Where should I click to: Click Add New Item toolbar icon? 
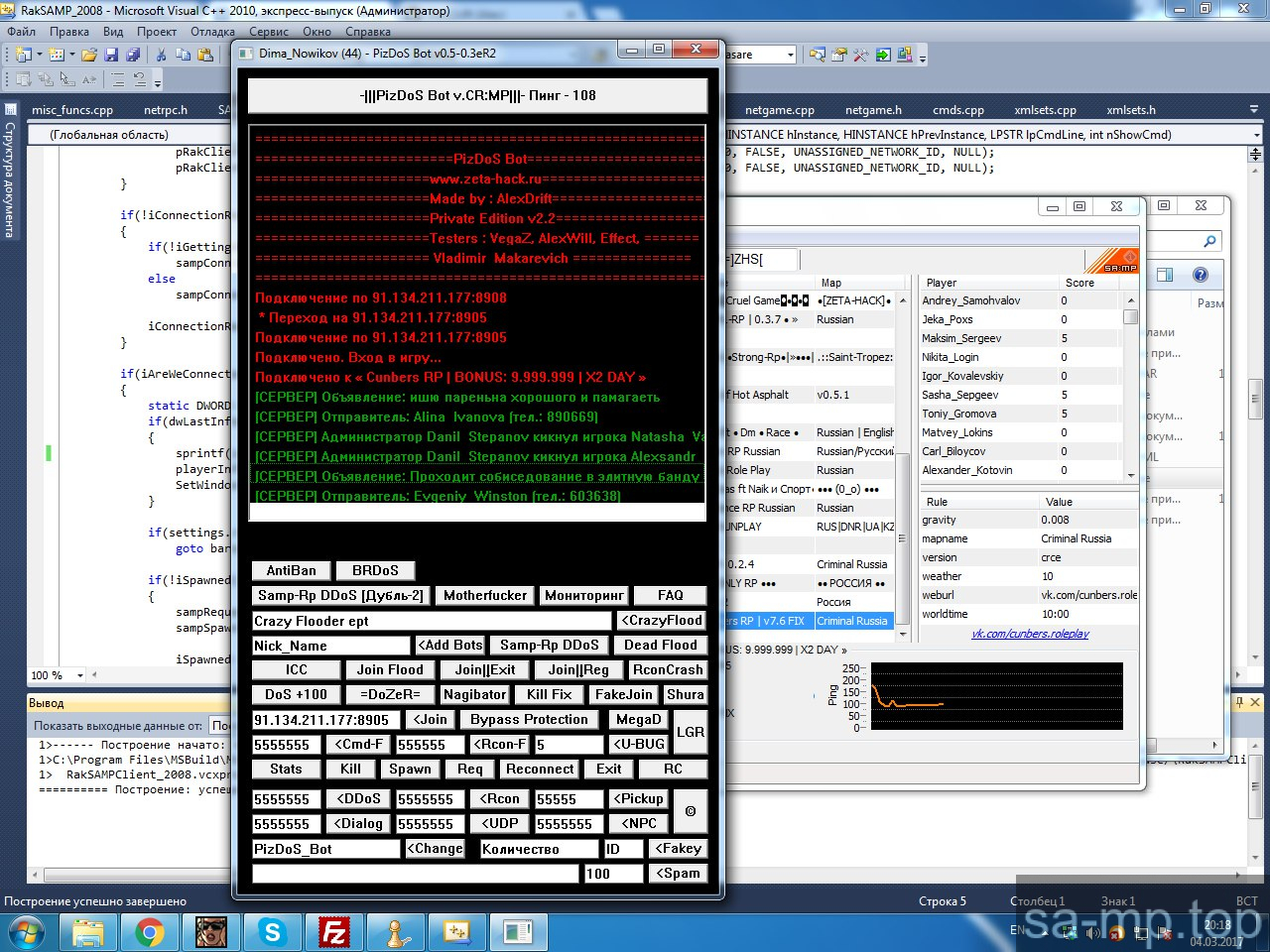pyautogui.click(x=57, y=55)
